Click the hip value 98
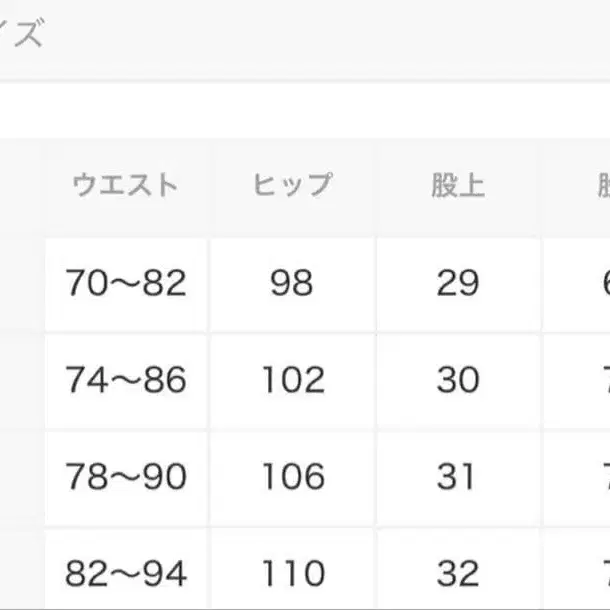 tap(292, 284)
